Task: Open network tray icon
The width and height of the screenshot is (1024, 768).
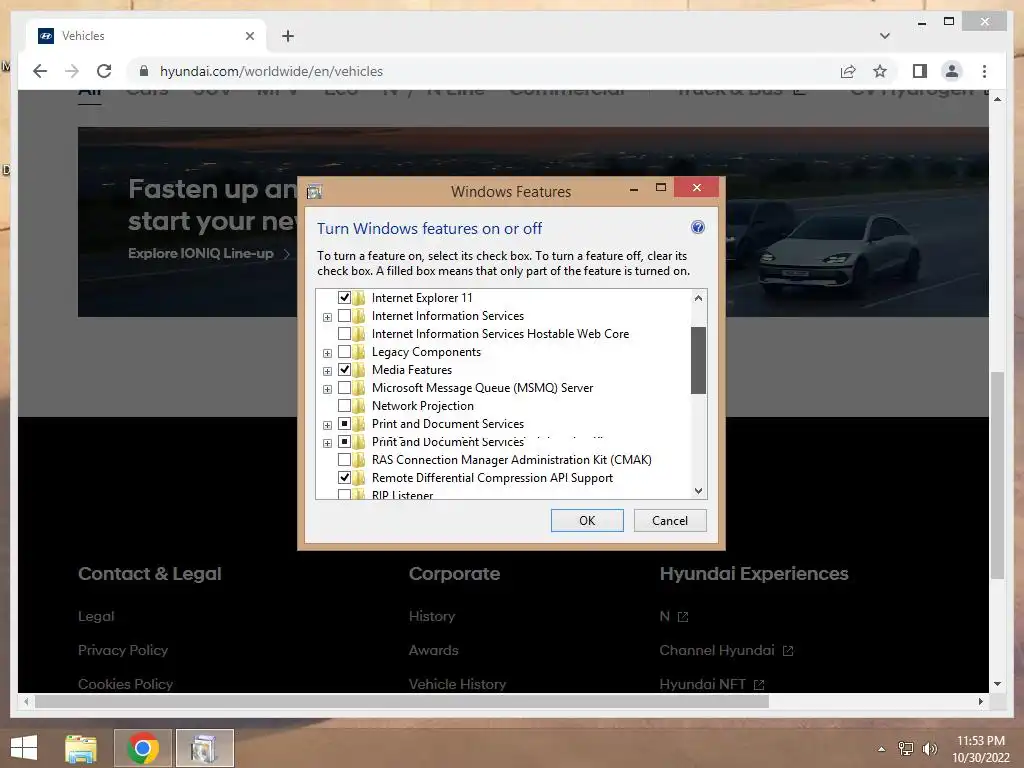Action: coord(905,749)
